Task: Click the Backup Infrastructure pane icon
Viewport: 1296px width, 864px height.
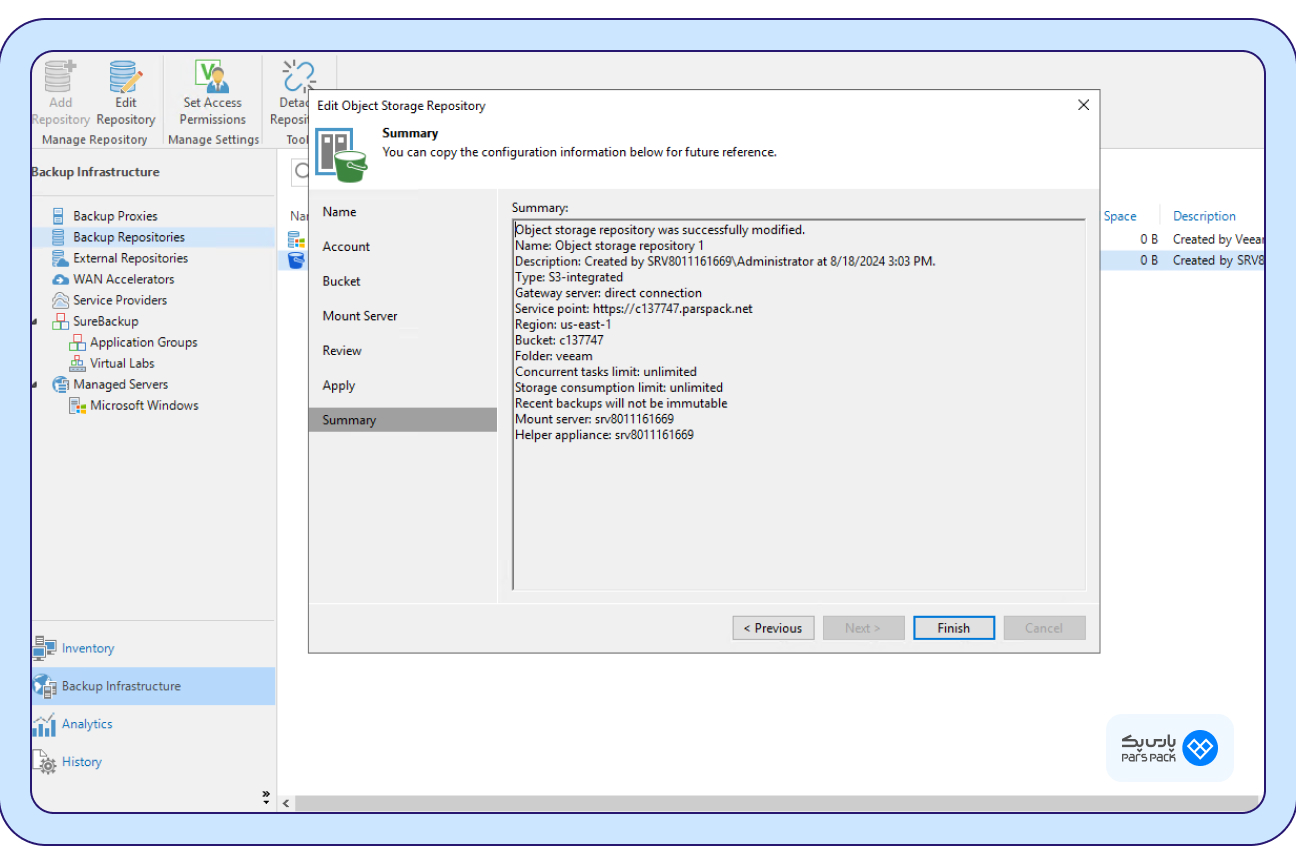Action: 45,686
